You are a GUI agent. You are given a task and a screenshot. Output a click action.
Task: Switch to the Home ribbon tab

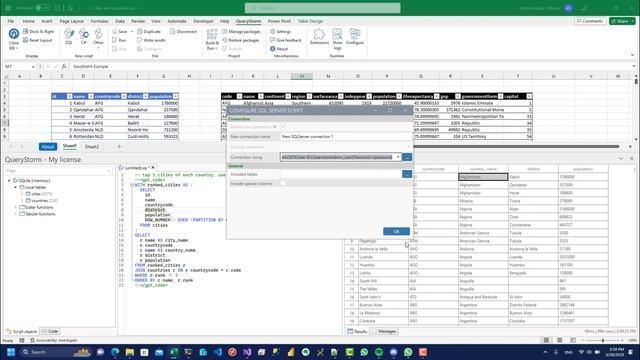pyautogui.click(x=29, y=21)
